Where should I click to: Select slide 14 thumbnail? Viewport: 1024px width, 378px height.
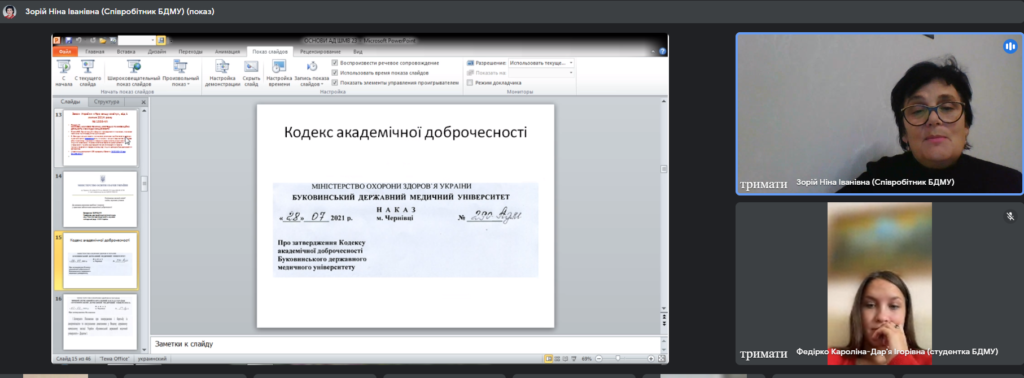point(100,199)
